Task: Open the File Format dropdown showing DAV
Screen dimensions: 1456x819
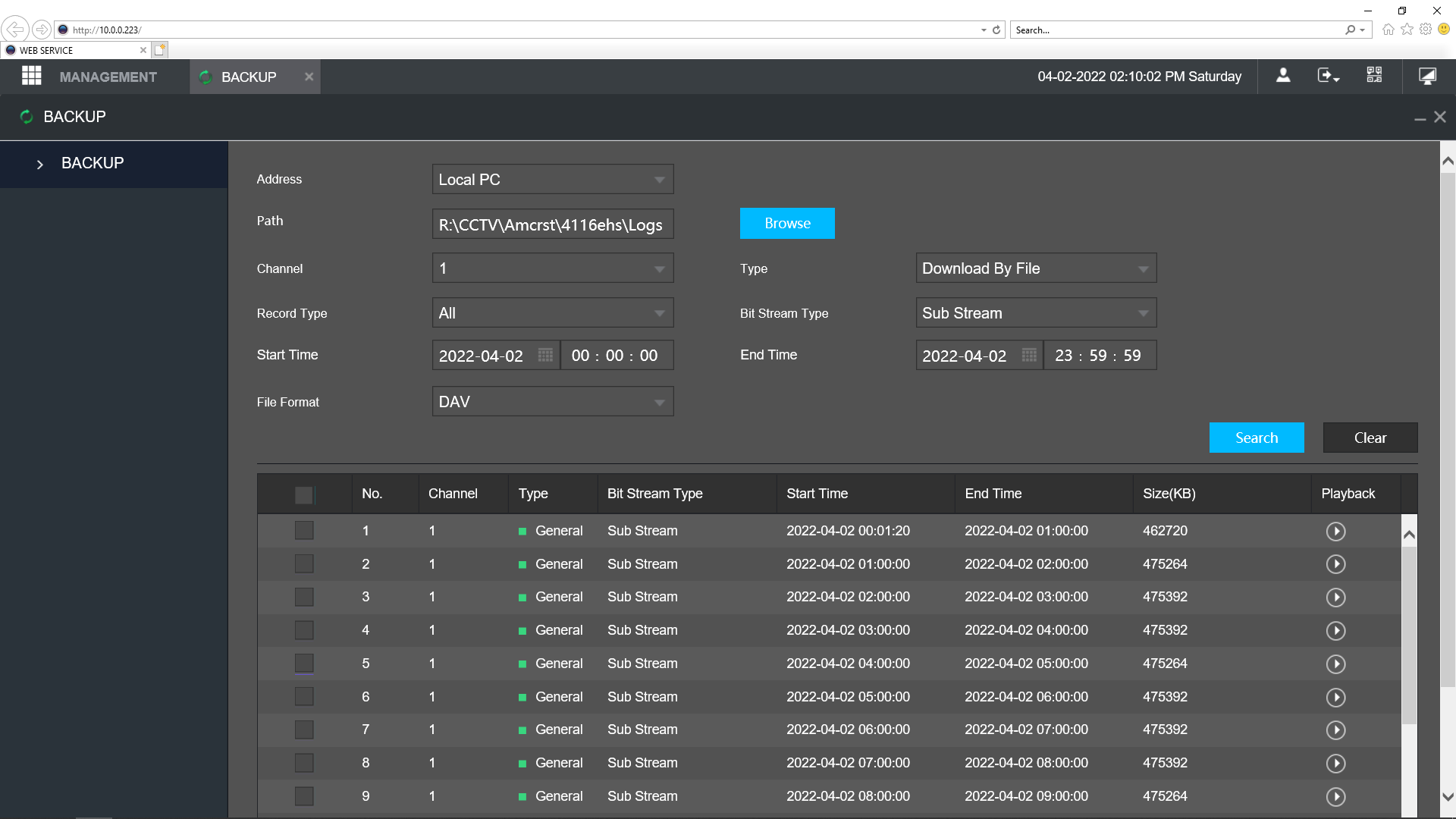Action: (553, 402)
